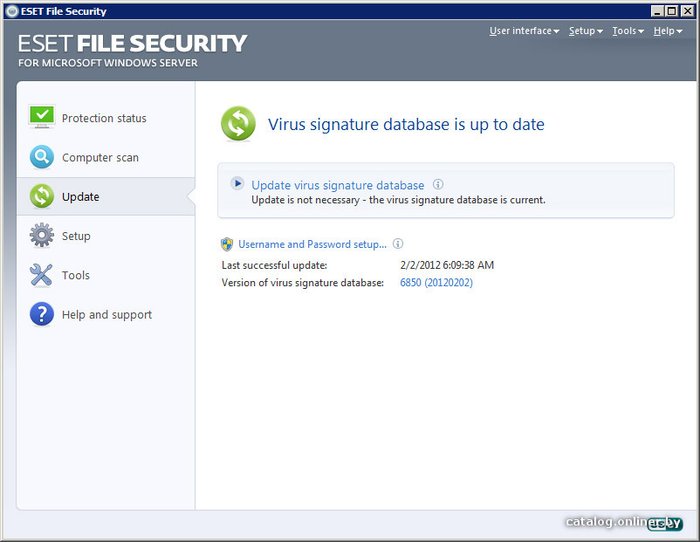Open the Setup dropdown in top bar
The image size is (700, 542).
point(585,31)
